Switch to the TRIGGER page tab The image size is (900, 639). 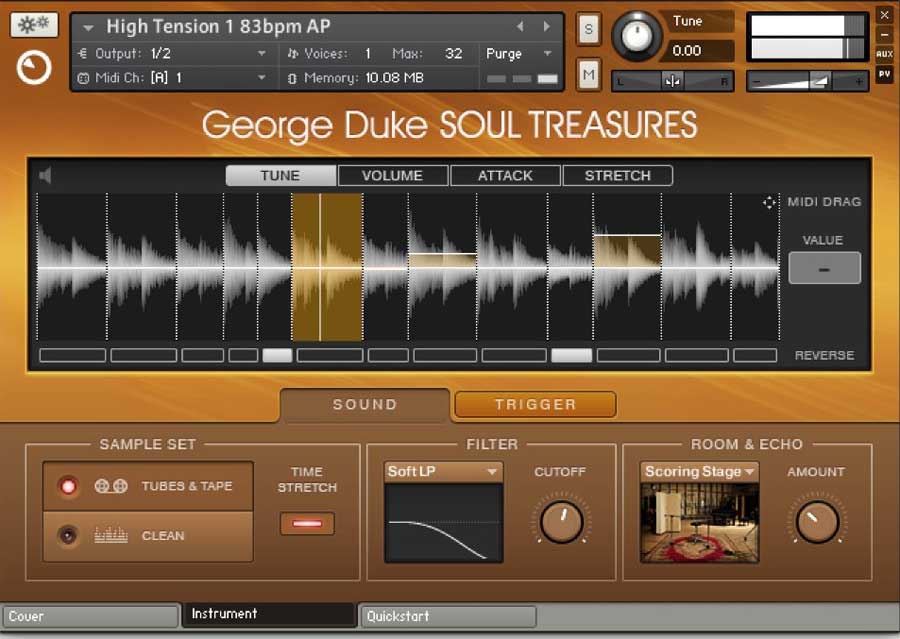coord(536,405)
